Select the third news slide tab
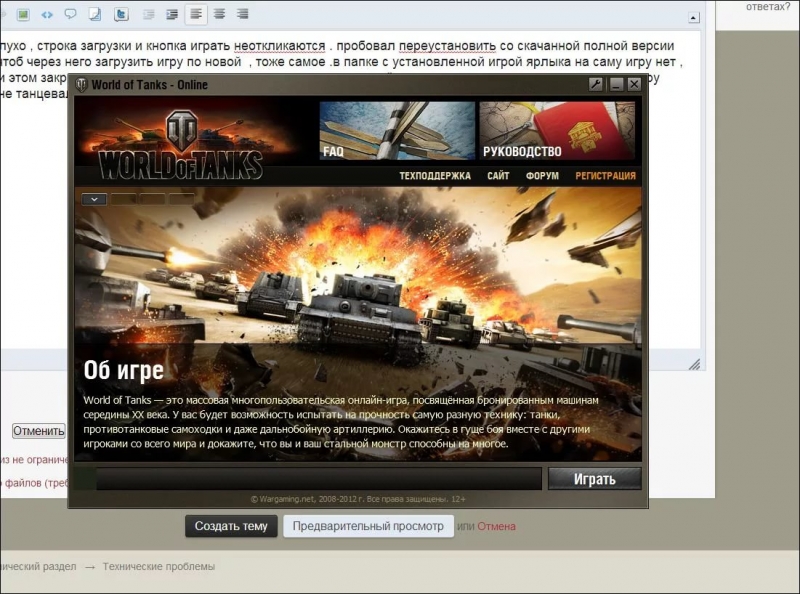This screenshot has width=800, height=594. click(153, 199)
